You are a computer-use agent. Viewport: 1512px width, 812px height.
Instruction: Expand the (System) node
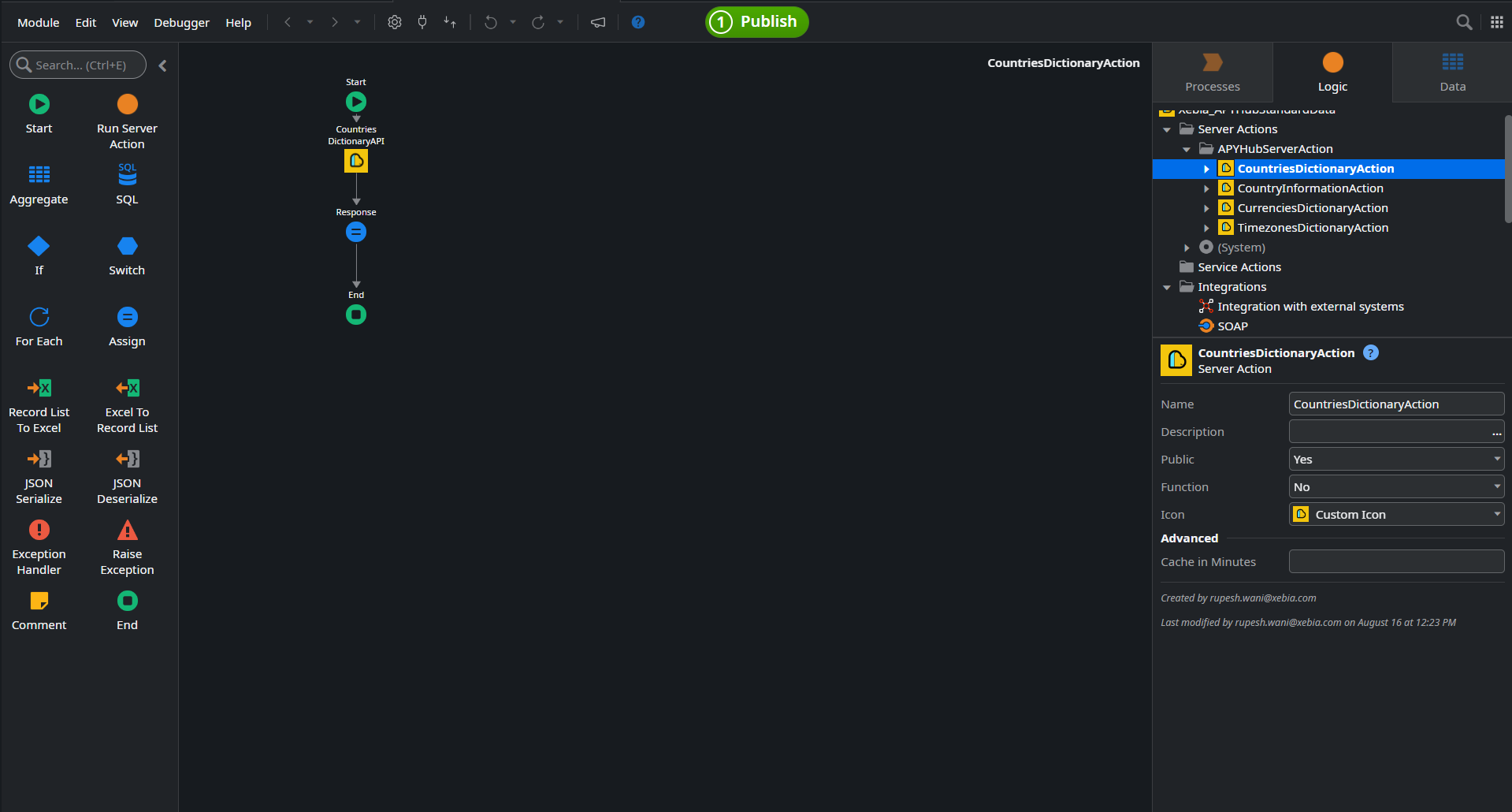(1187, 248)
